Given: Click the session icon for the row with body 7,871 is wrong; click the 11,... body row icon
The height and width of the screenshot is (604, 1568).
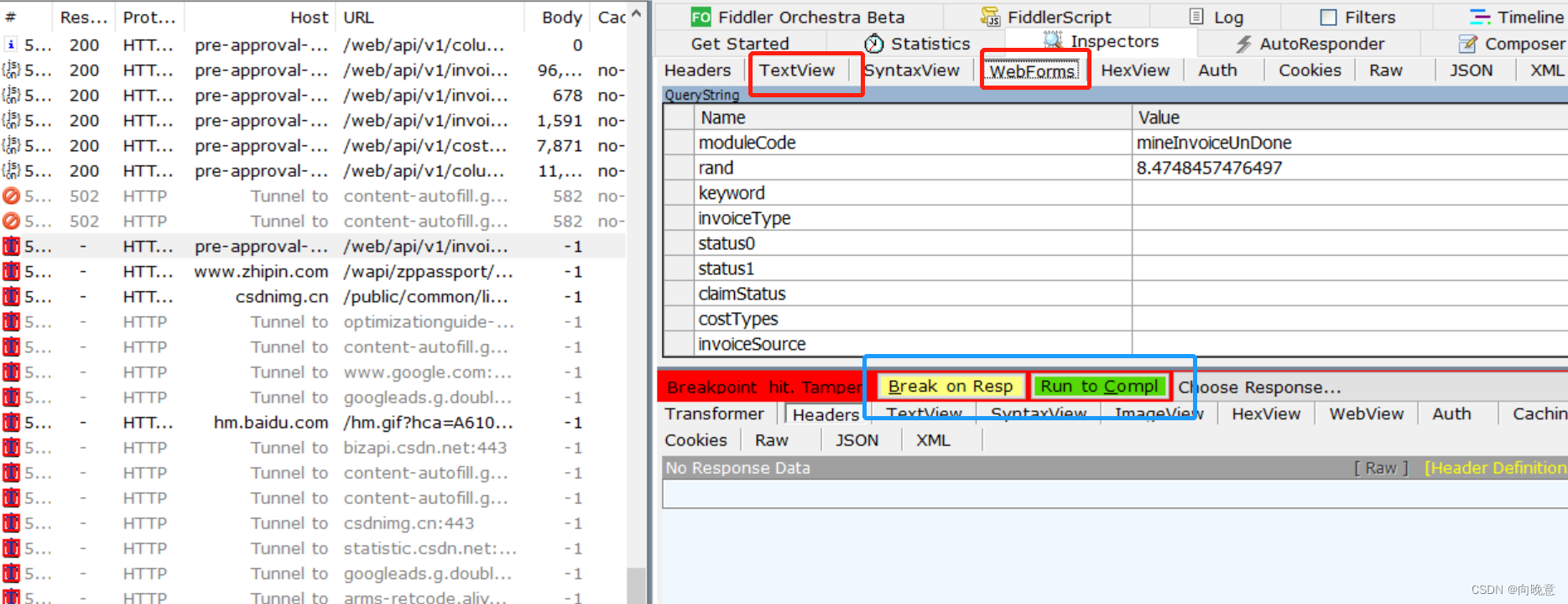Looking at the screenshot, I should tap(11, 170).
